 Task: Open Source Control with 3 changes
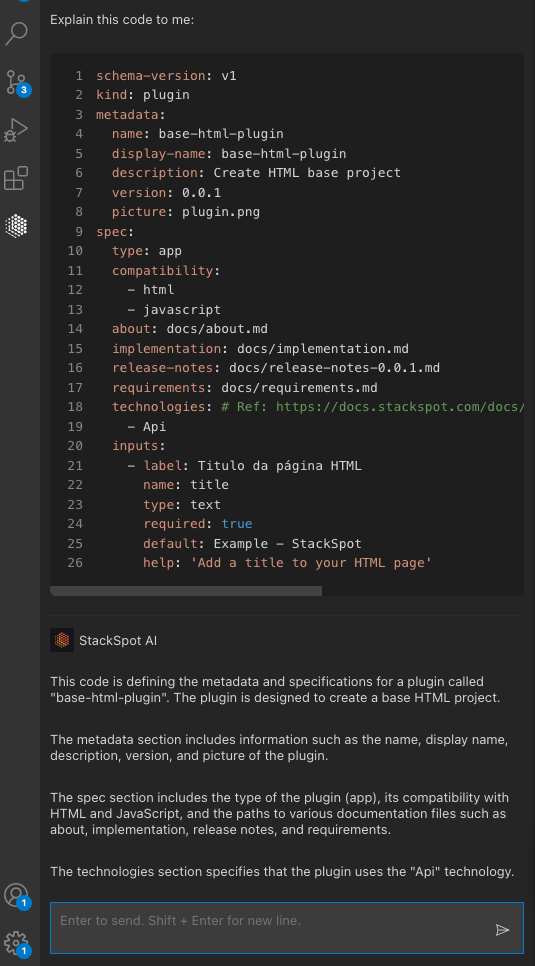(x=17, y=82)
